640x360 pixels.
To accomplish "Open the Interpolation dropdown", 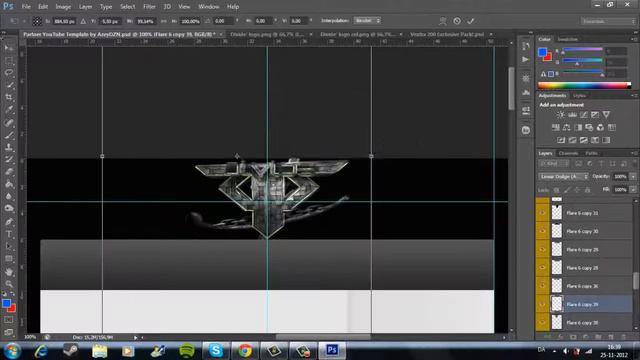I will (x=367, y=20).
